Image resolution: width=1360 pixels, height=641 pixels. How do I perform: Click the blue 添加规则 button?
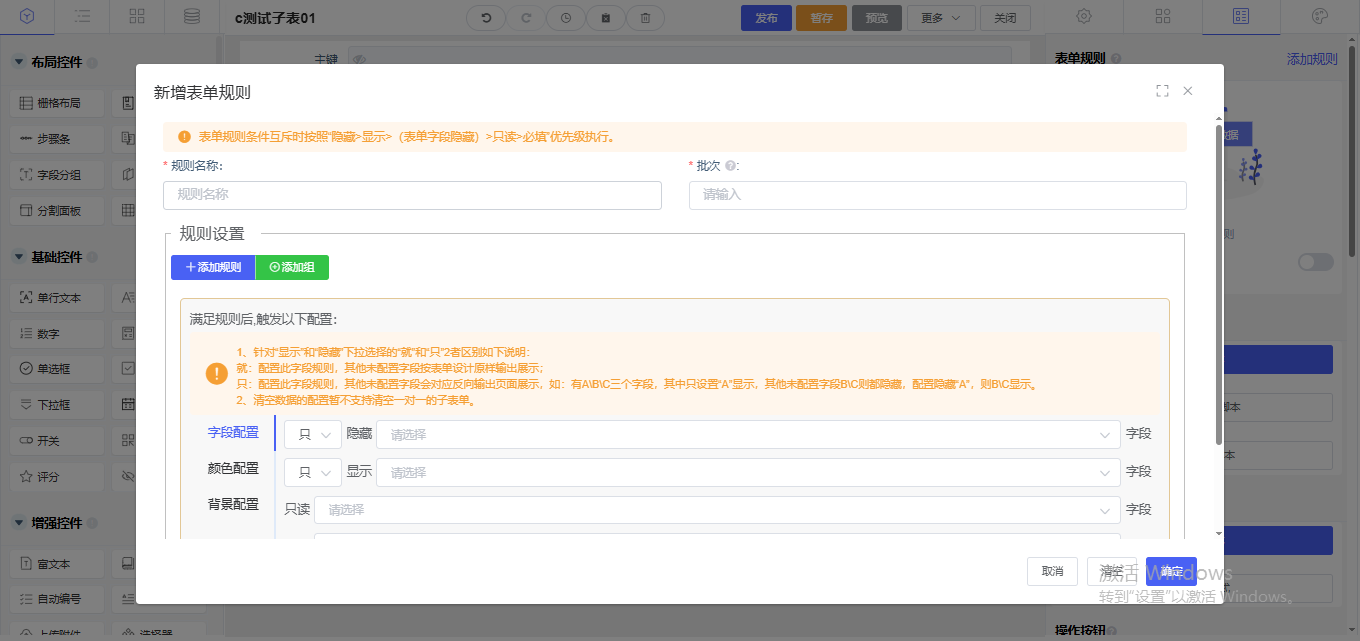tap(213, 267)
